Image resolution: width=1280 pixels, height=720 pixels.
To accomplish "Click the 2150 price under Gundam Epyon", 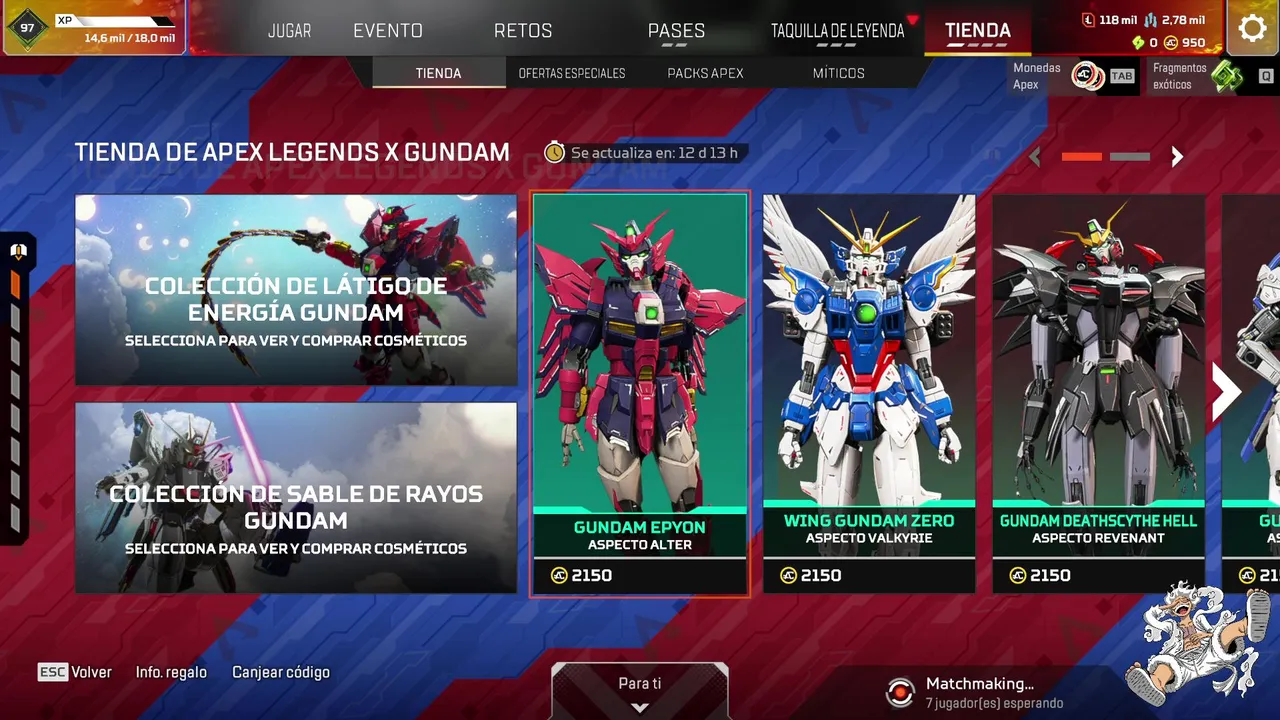I will tap(592, 576).
